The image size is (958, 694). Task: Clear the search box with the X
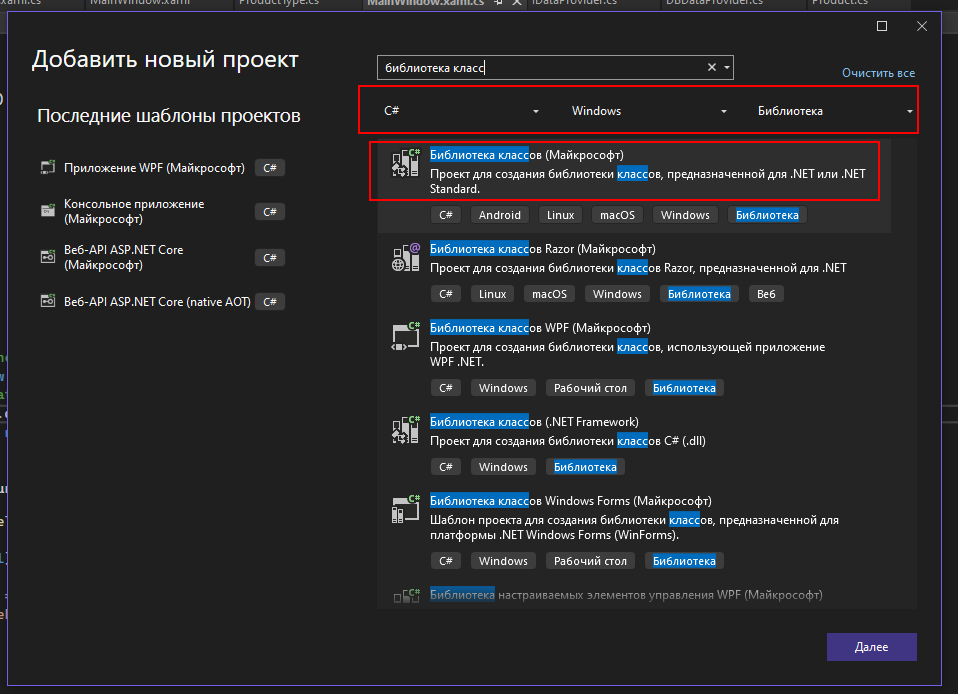[712, 68]
